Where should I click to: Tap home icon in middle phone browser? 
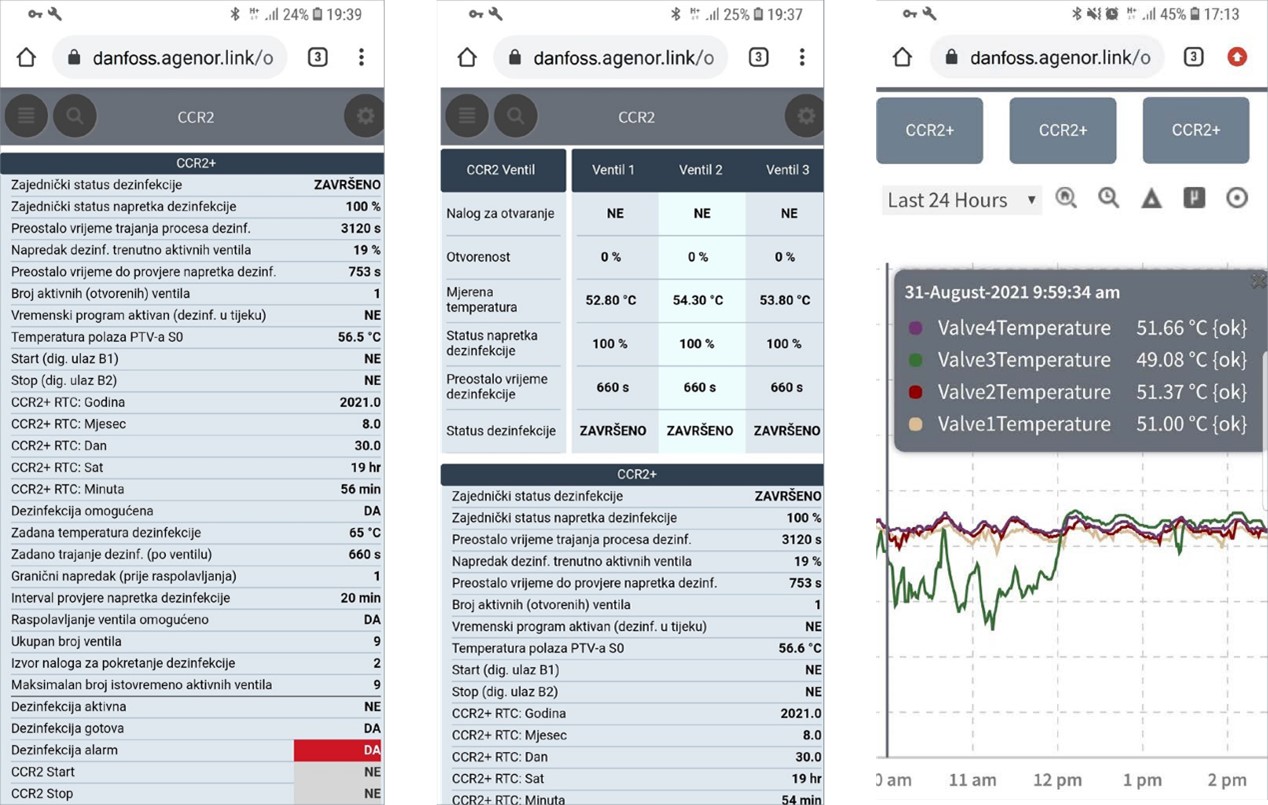[467, 58]
